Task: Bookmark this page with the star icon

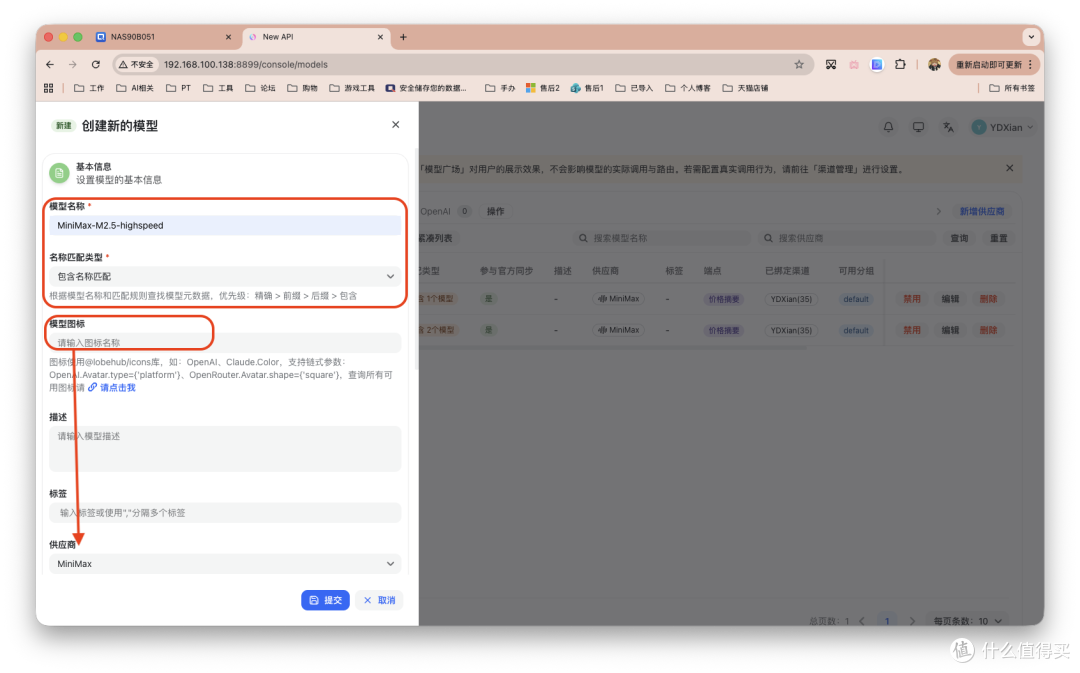Action: coord(799,64)
